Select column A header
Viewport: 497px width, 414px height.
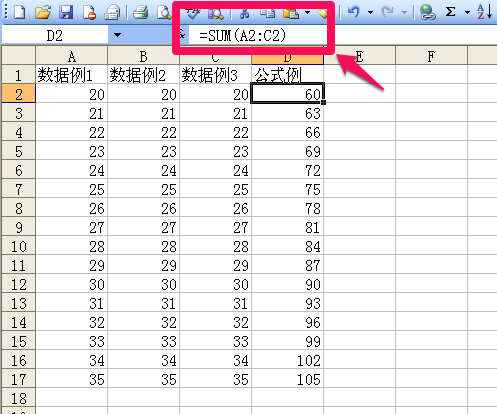[71, 56]
